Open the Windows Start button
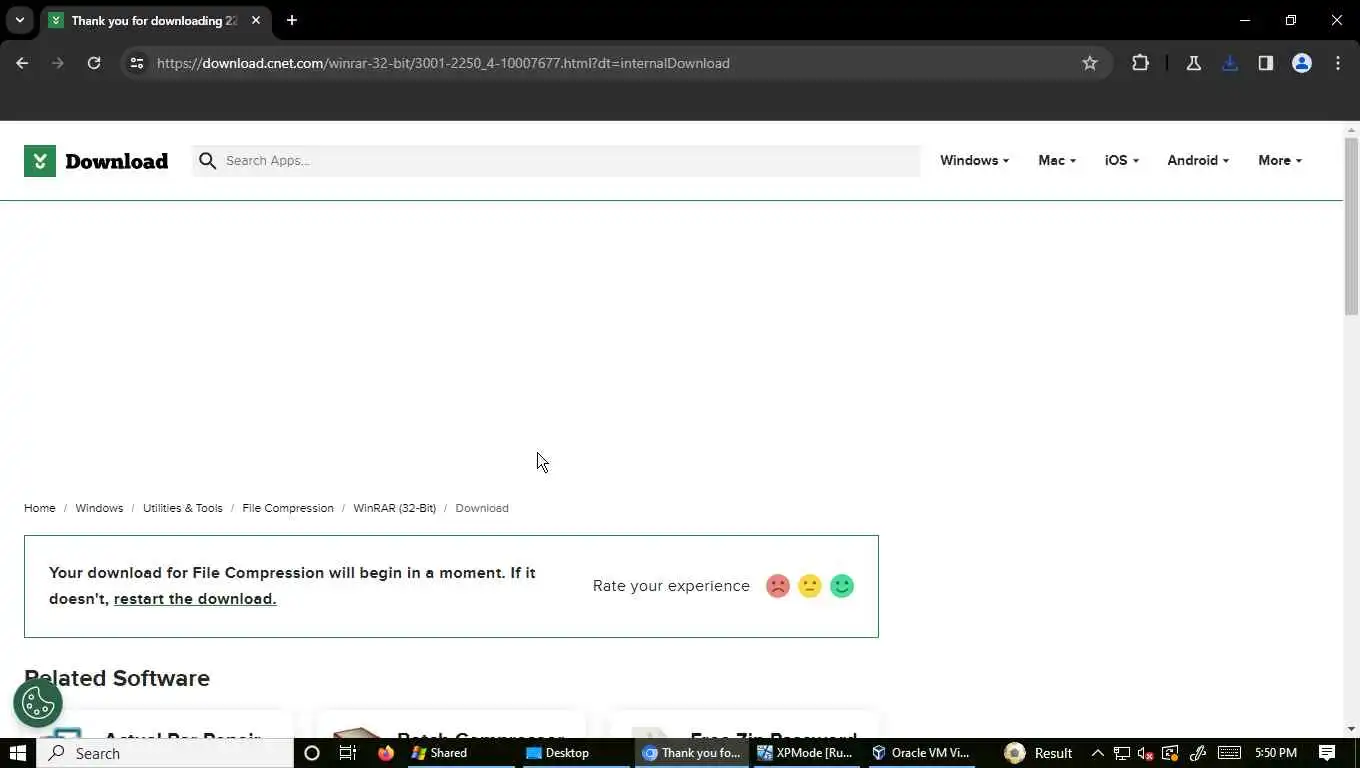 [18, 753]
